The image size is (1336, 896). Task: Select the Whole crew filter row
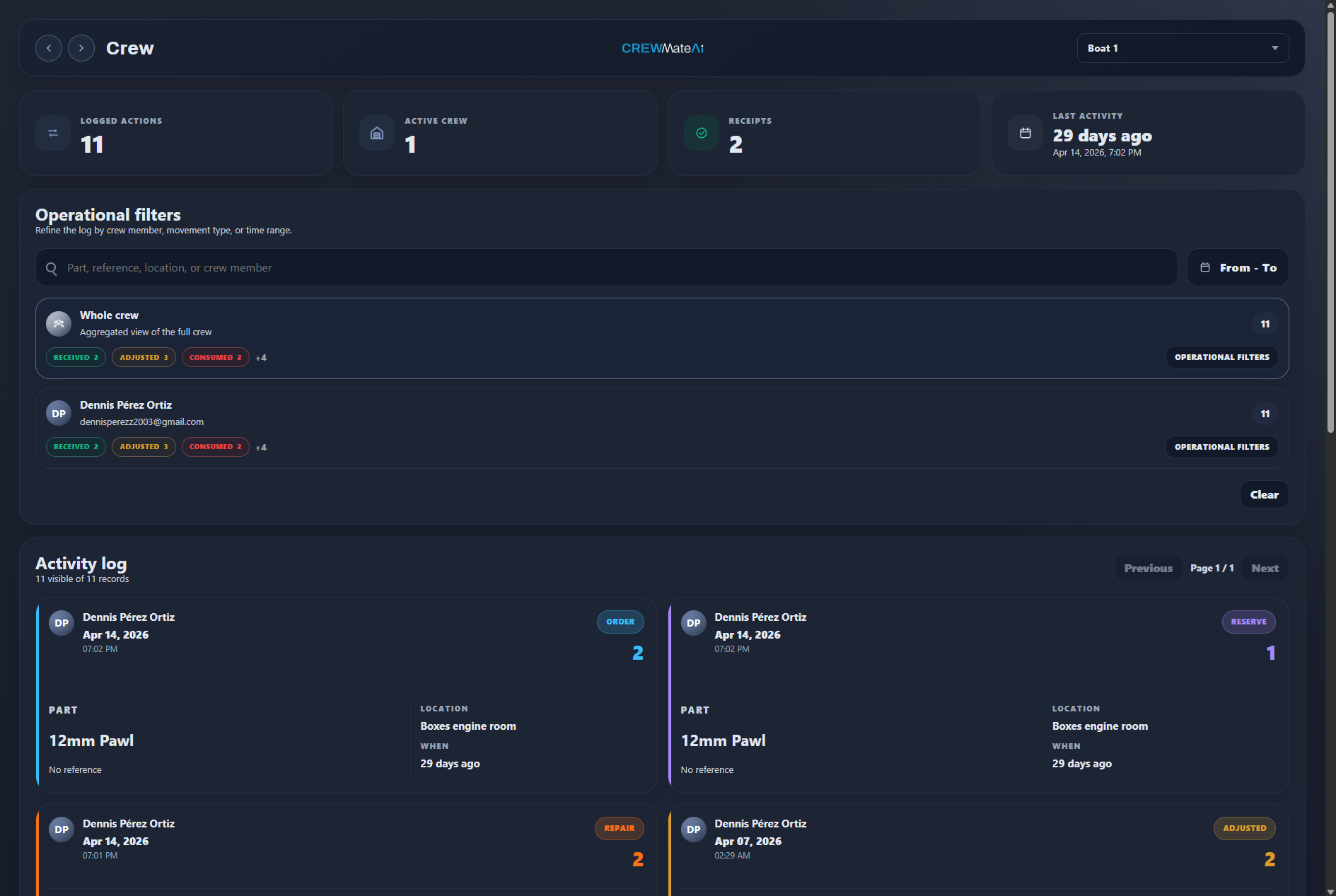[662, 338]
